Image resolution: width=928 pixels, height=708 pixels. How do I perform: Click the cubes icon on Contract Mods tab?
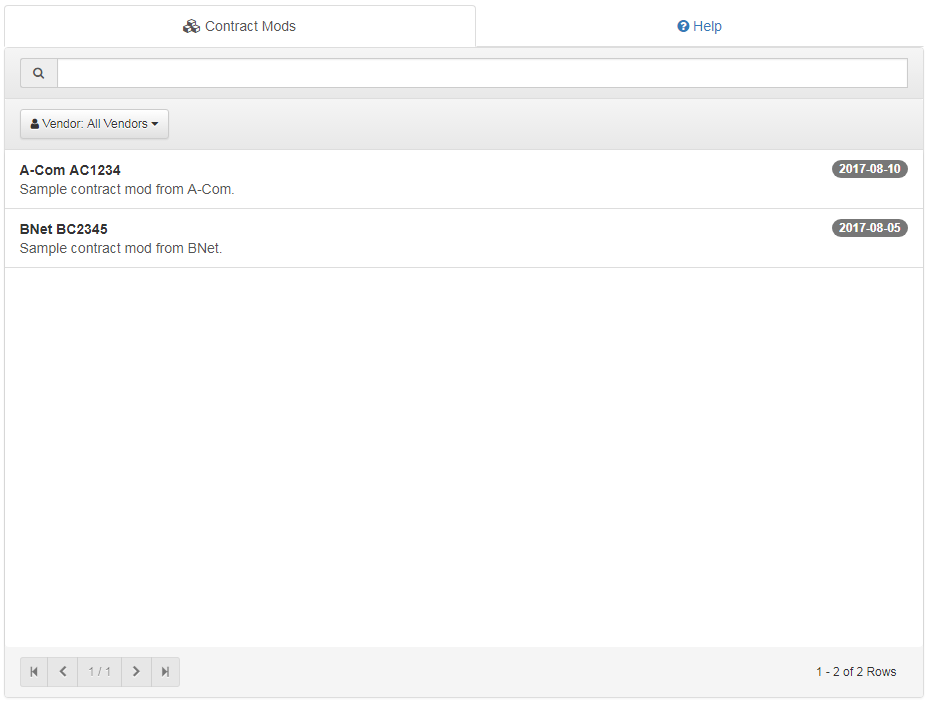(x=191, y=26)
